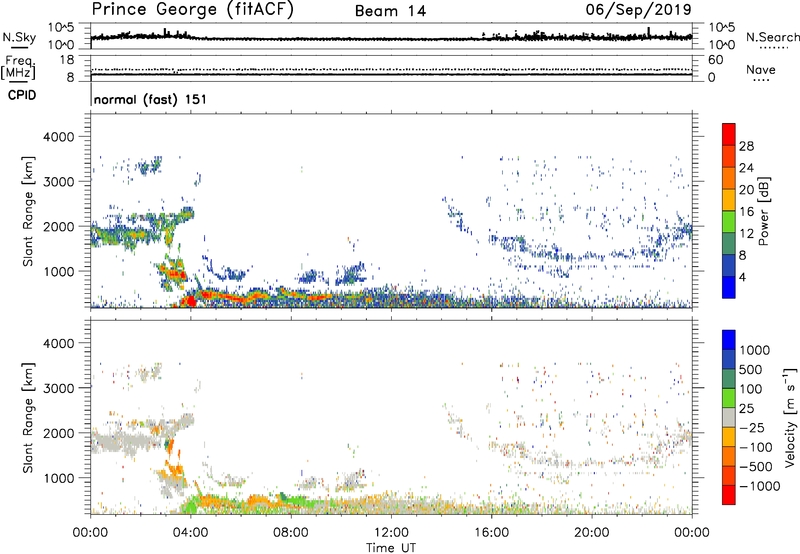Click the 'Time UT' axis title
The height and width of the screenshot is (554, 800).
tap(391, 548)
